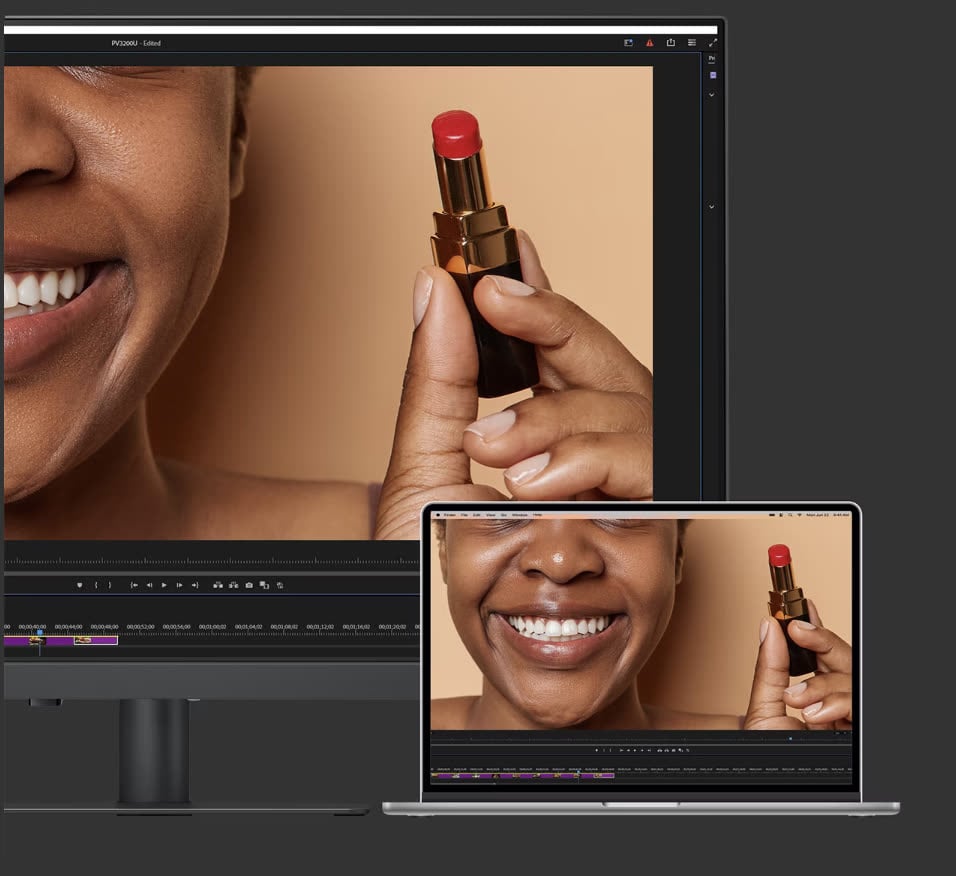Click the red warning alert icon
The width and height of the screenshot is (956, 876).
click(x=649, y=43)
